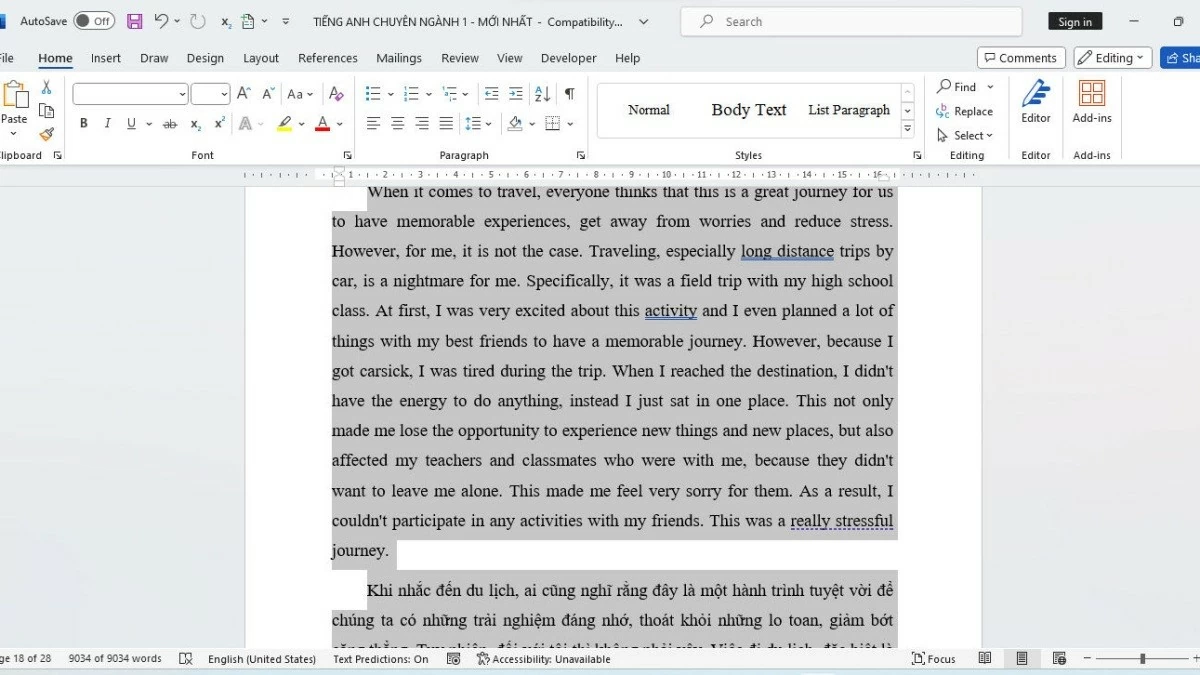
Task: Apply bullet list formatting
Action: click(373, 94)
